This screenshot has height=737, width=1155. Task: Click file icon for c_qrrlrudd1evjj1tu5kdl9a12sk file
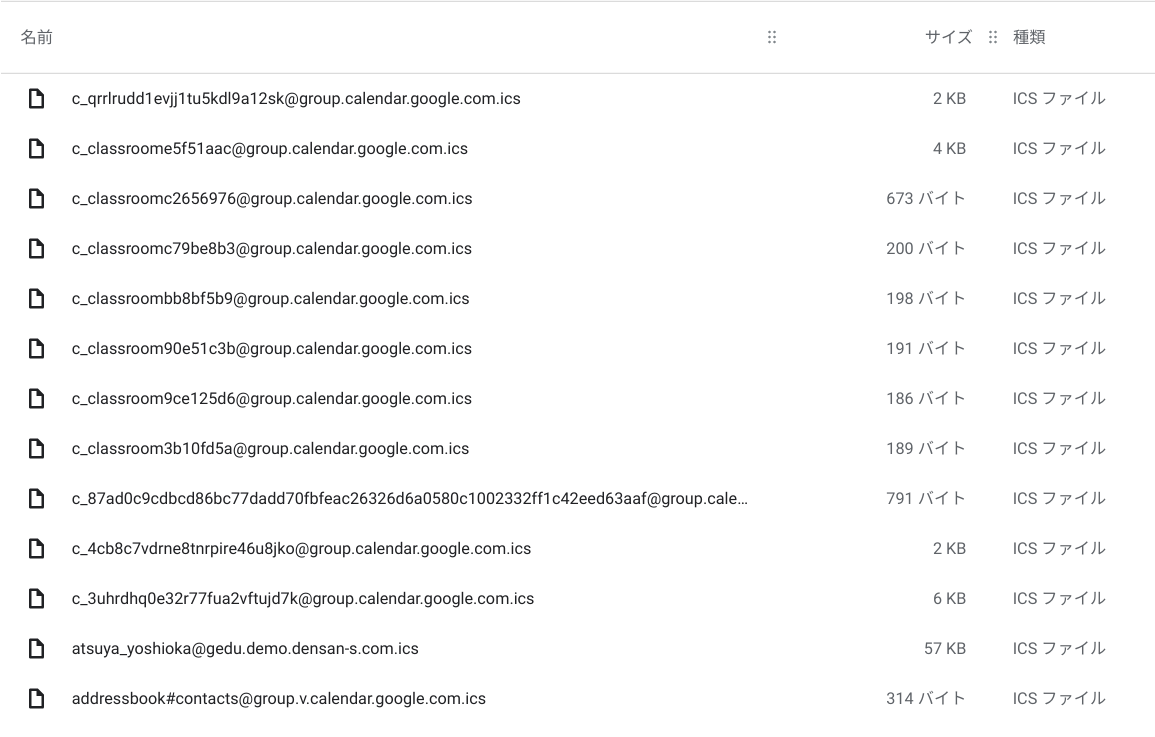click(36, 99)
